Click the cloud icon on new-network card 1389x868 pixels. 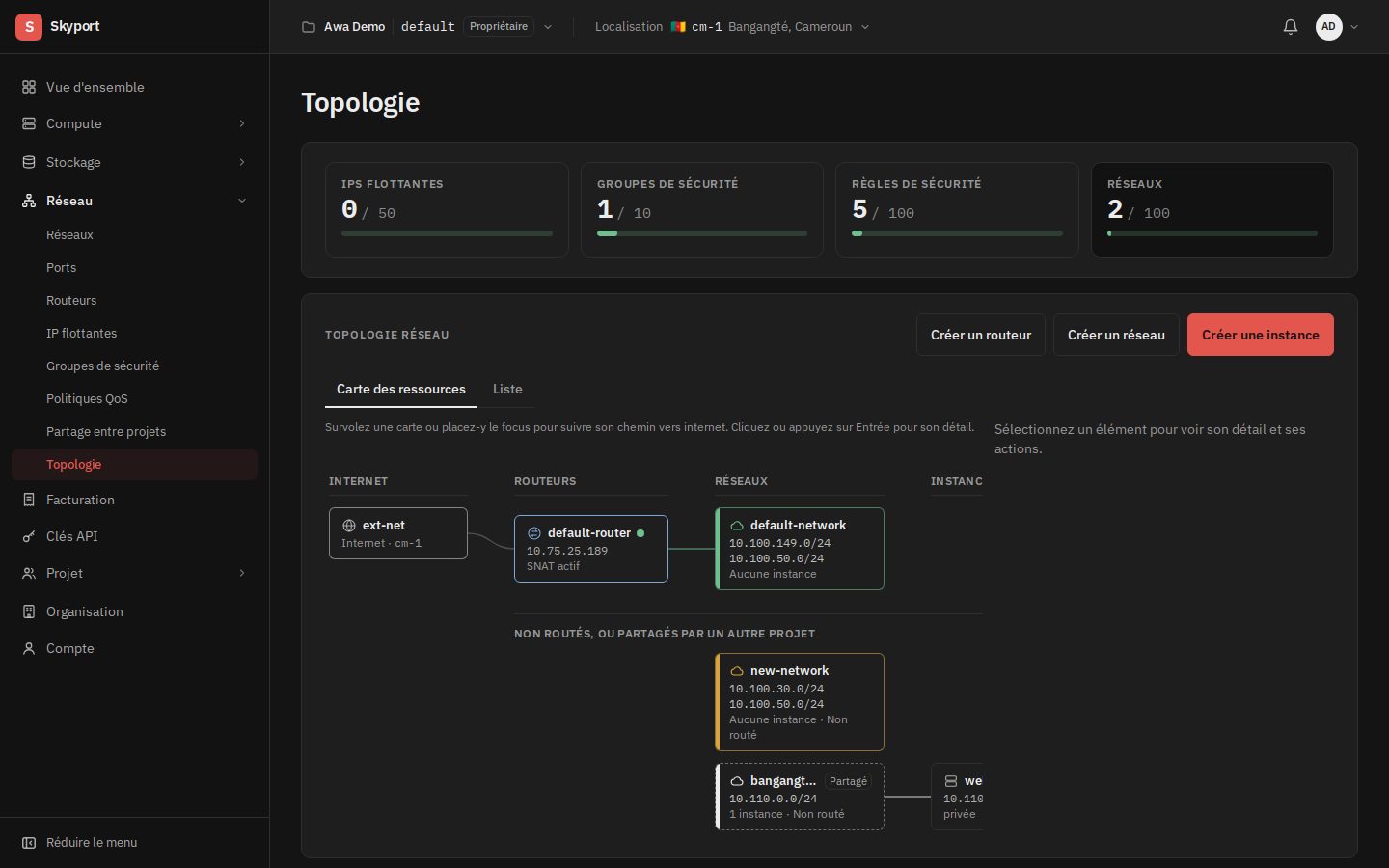[x=737, y=671]
